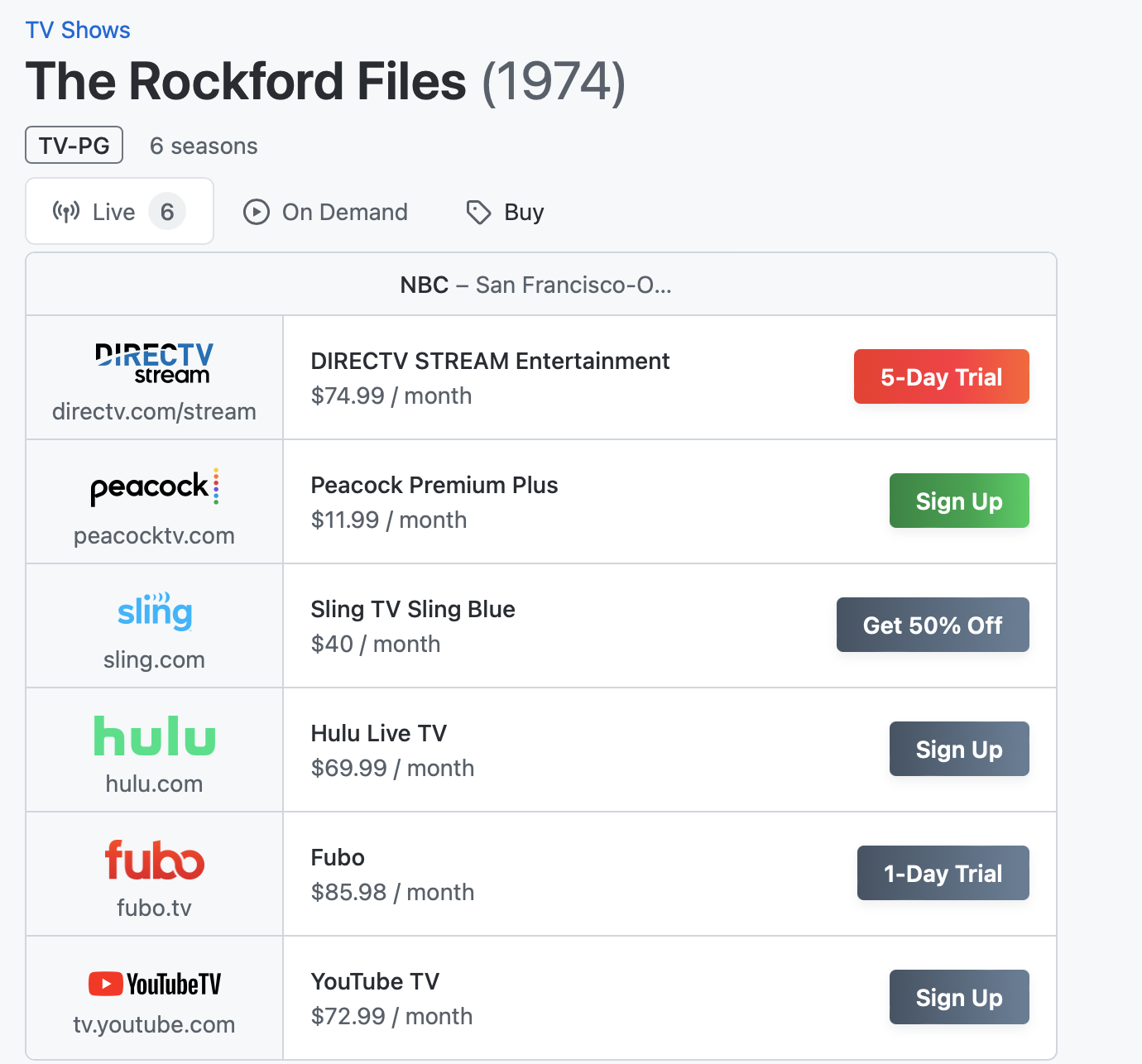
Task: Click the Hulu logo
Action: 155,736
